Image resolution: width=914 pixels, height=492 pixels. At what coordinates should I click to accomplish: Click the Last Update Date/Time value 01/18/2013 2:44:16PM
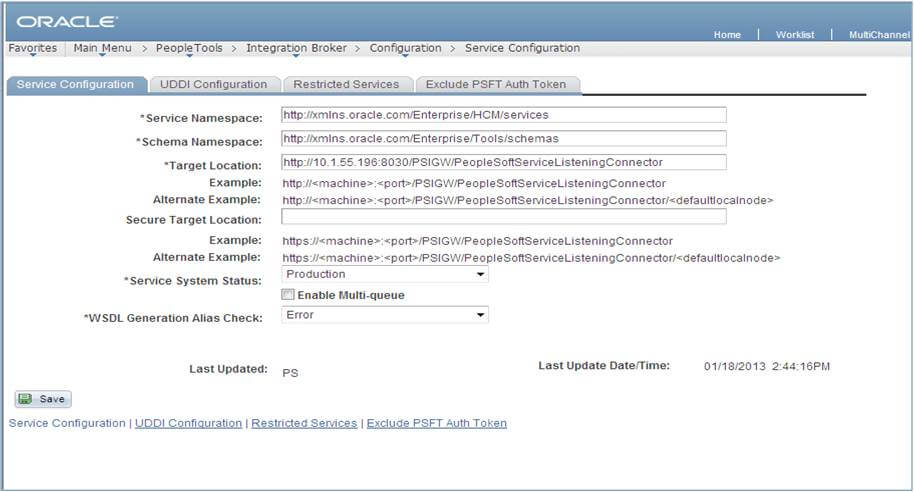coord(767,367)
